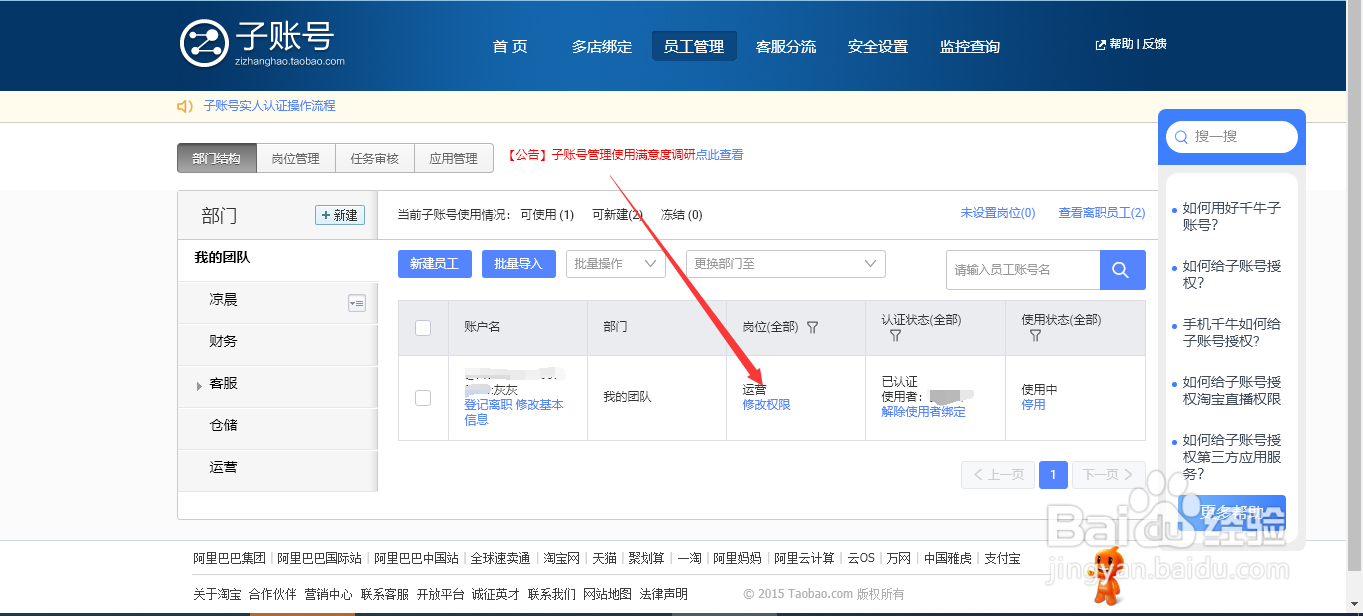Image resolution: width=1363 pixels, height=616 pixels.
Task: Click the 下一页 pagination button
Action: (1109, 475)
